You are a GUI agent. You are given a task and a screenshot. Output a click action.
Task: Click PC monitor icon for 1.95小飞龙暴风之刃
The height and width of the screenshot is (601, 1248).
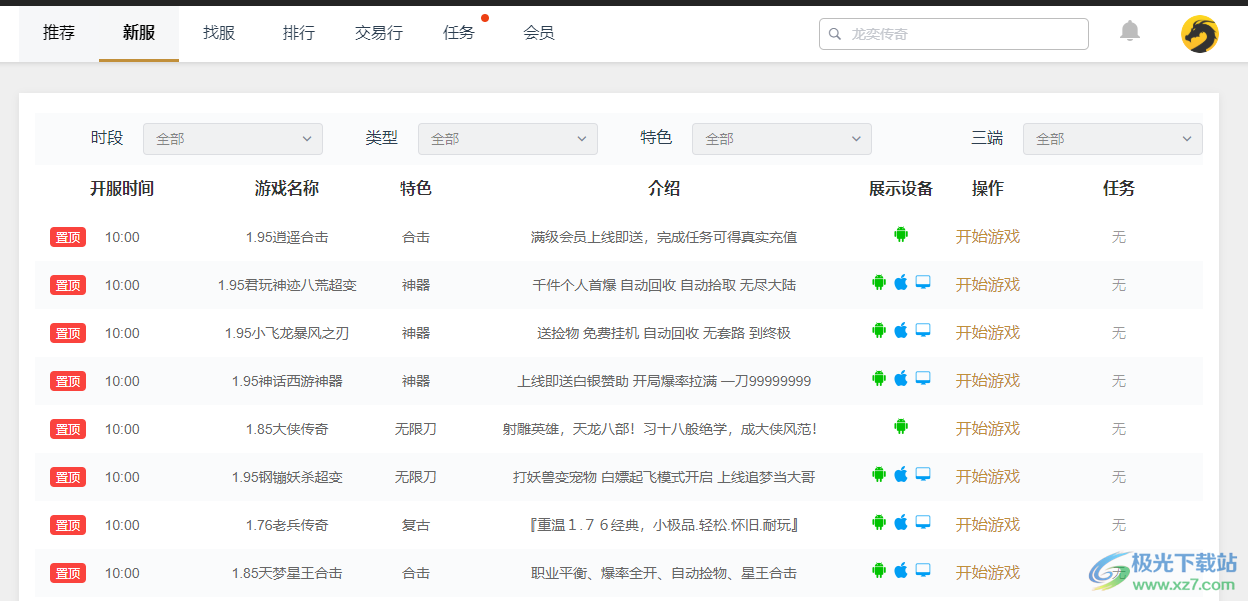923,331
